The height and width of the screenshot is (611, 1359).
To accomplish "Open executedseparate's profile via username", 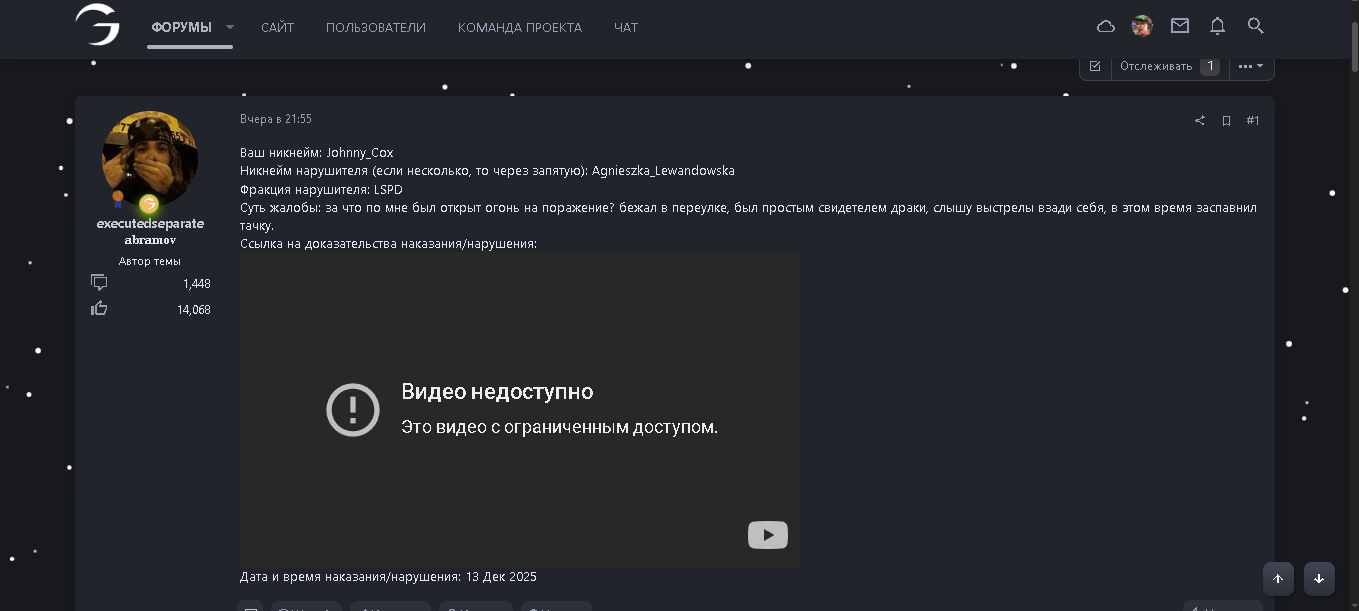I will click(150, 224).
